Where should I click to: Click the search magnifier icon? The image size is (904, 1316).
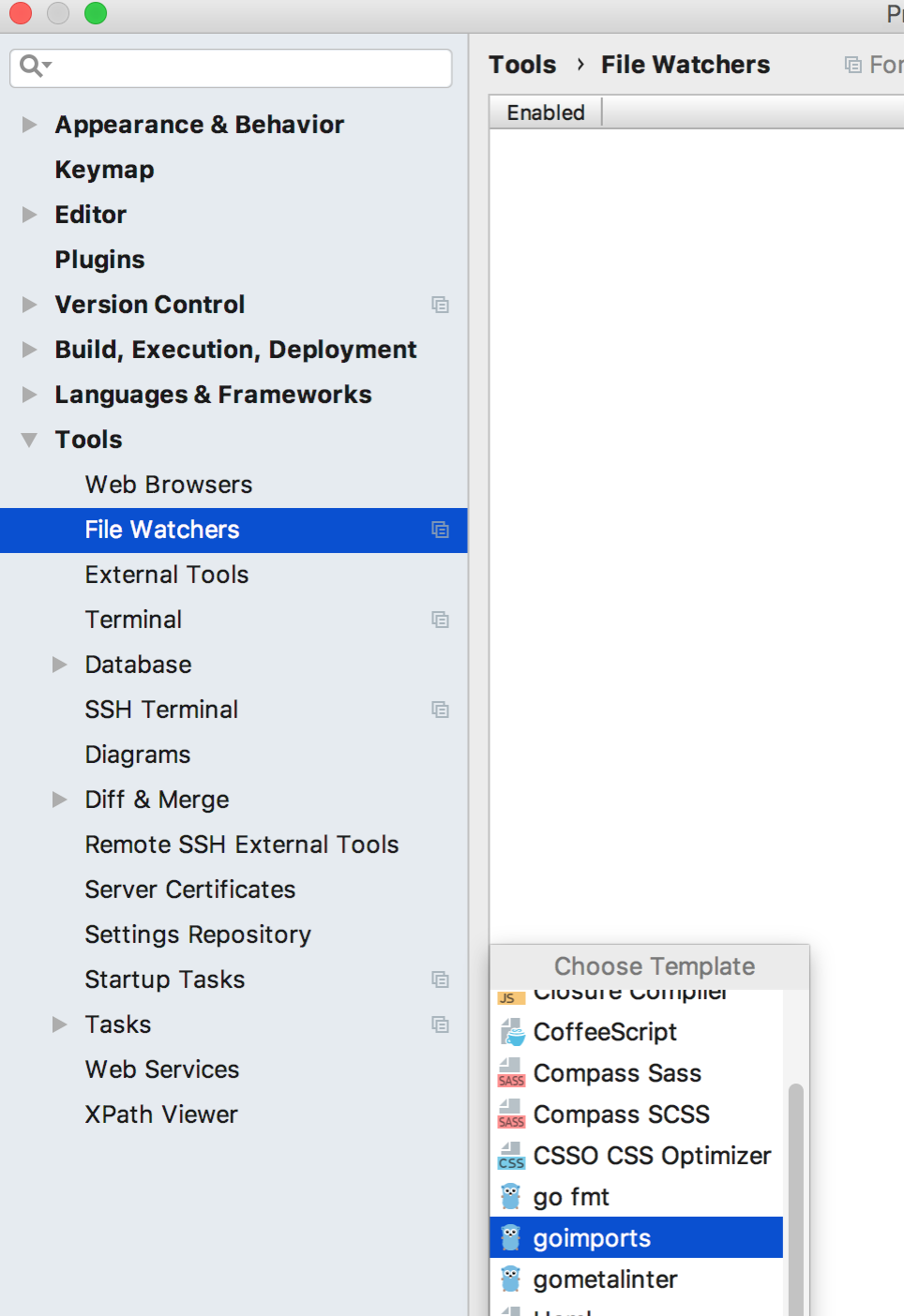click(x=32, y=66)
